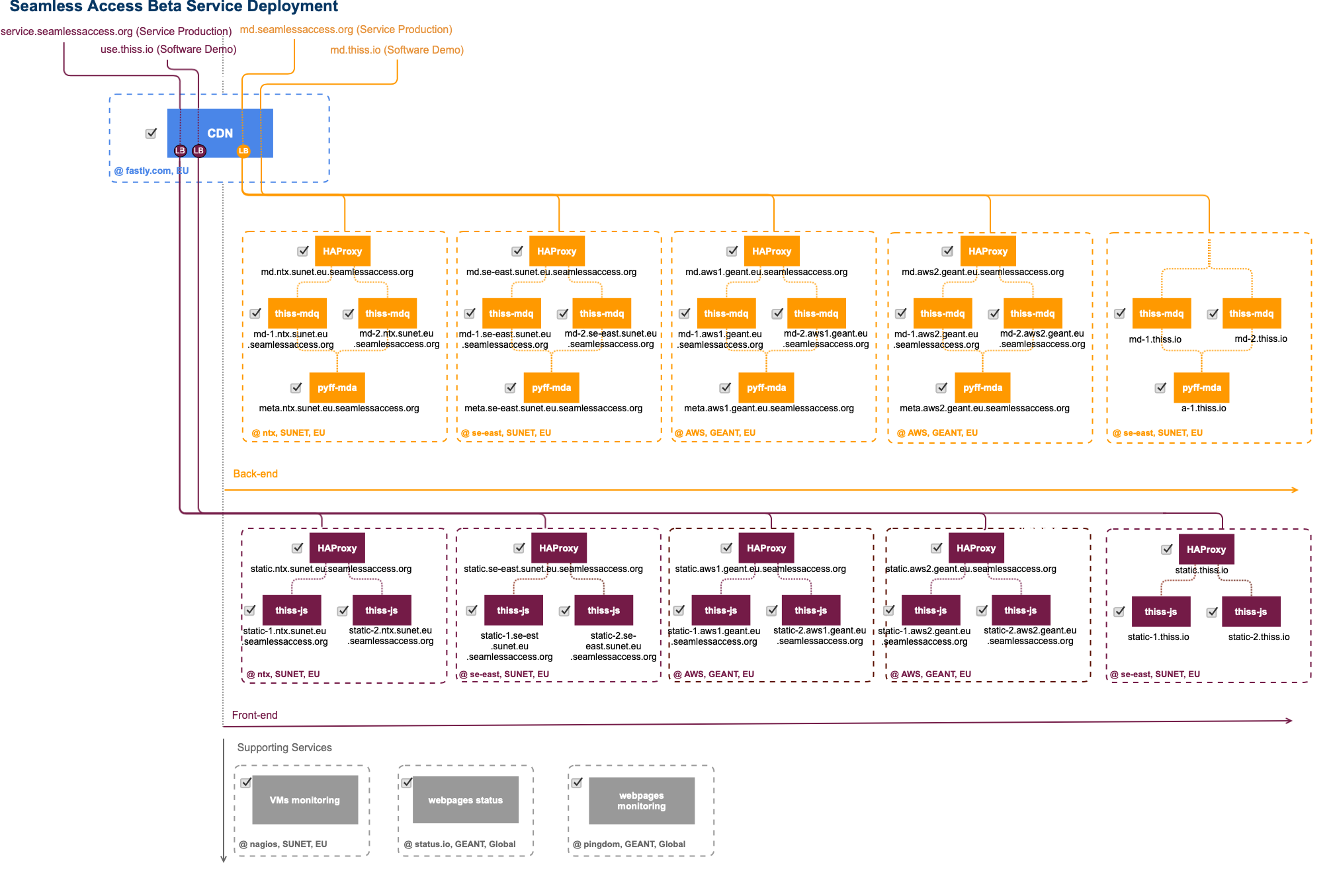
Task: Click the thiss-mdq node md-1.ntx.sunet.eu
Action: pyautogui.click(x=297, y=313)
